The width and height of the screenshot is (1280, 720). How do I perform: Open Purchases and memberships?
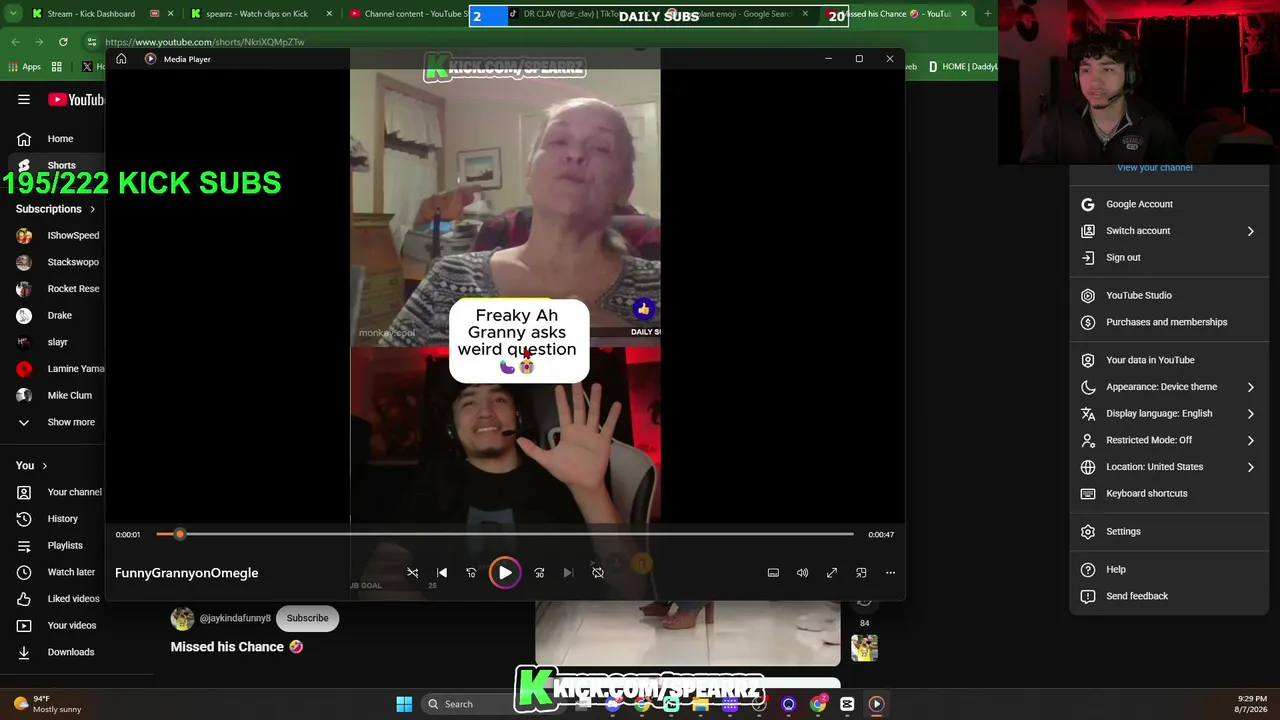tap(1170, 322)
